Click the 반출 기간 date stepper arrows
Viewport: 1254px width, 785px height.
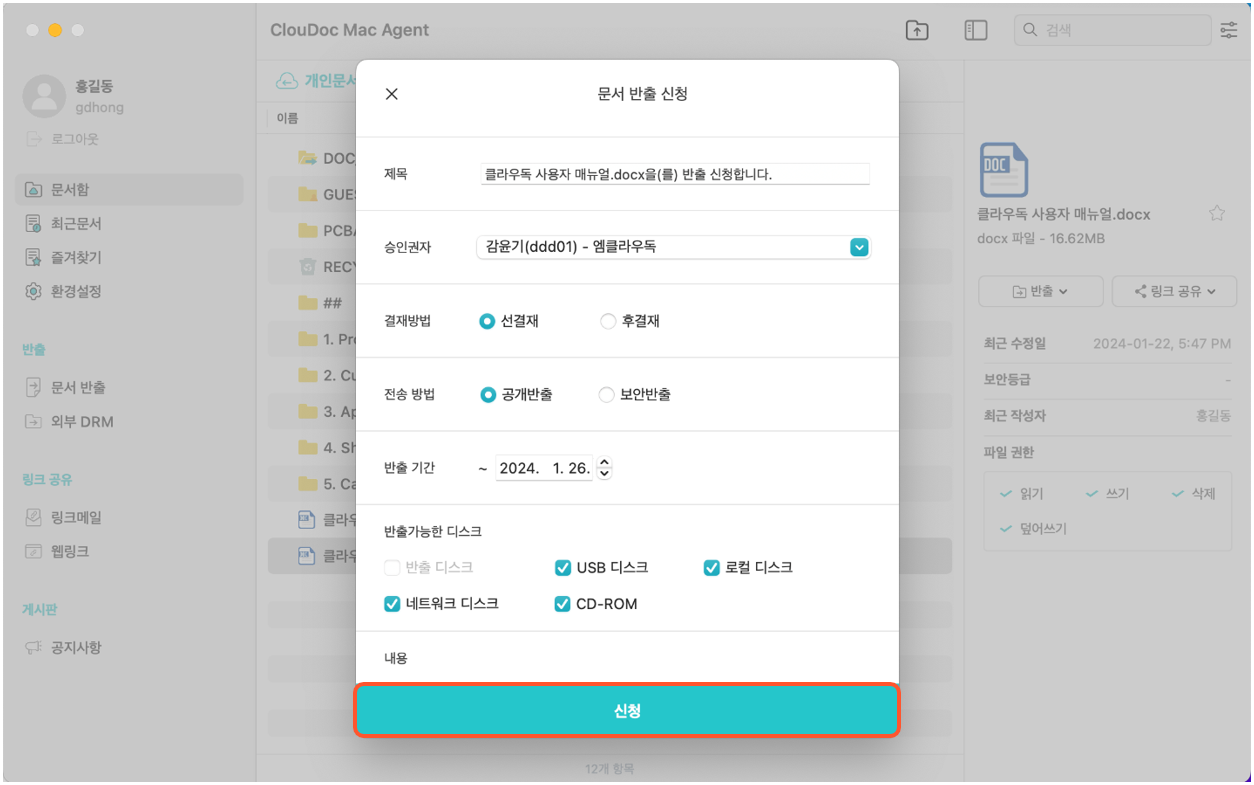click(604, 468)
